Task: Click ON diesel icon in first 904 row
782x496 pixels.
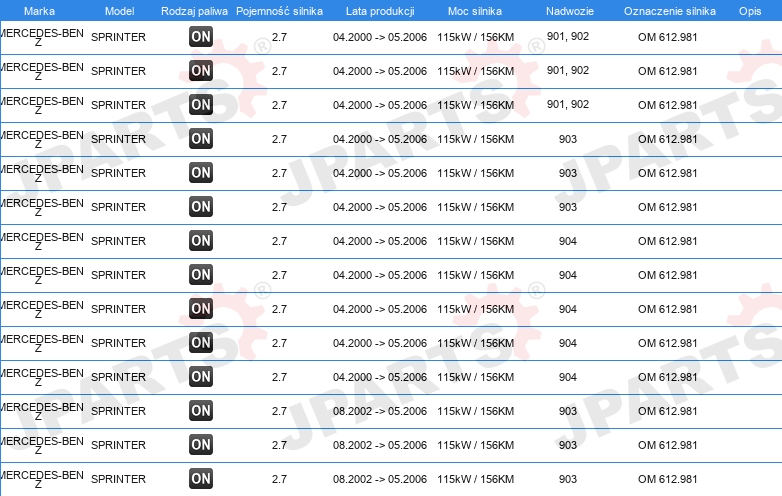Action: [201, 240]
